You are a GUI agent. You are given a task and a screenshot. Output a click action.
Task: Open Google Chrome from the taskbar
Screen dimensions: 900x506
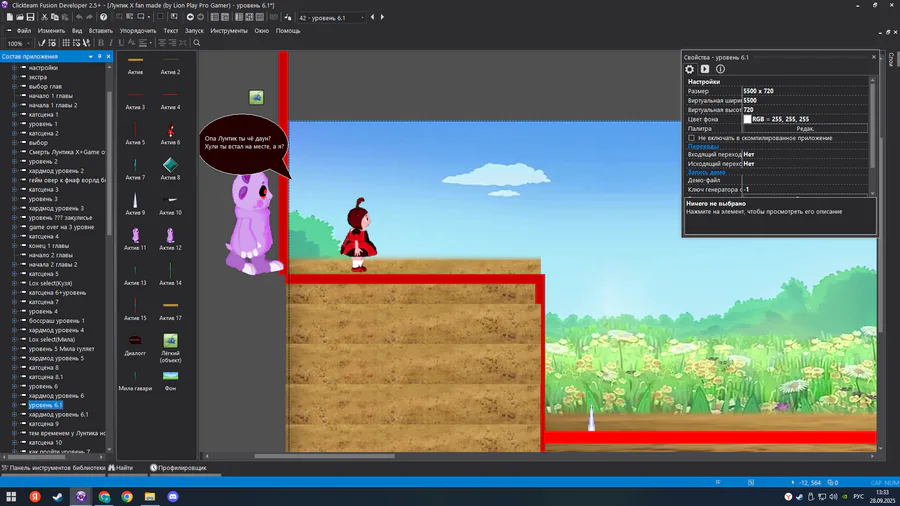point(127,497)
